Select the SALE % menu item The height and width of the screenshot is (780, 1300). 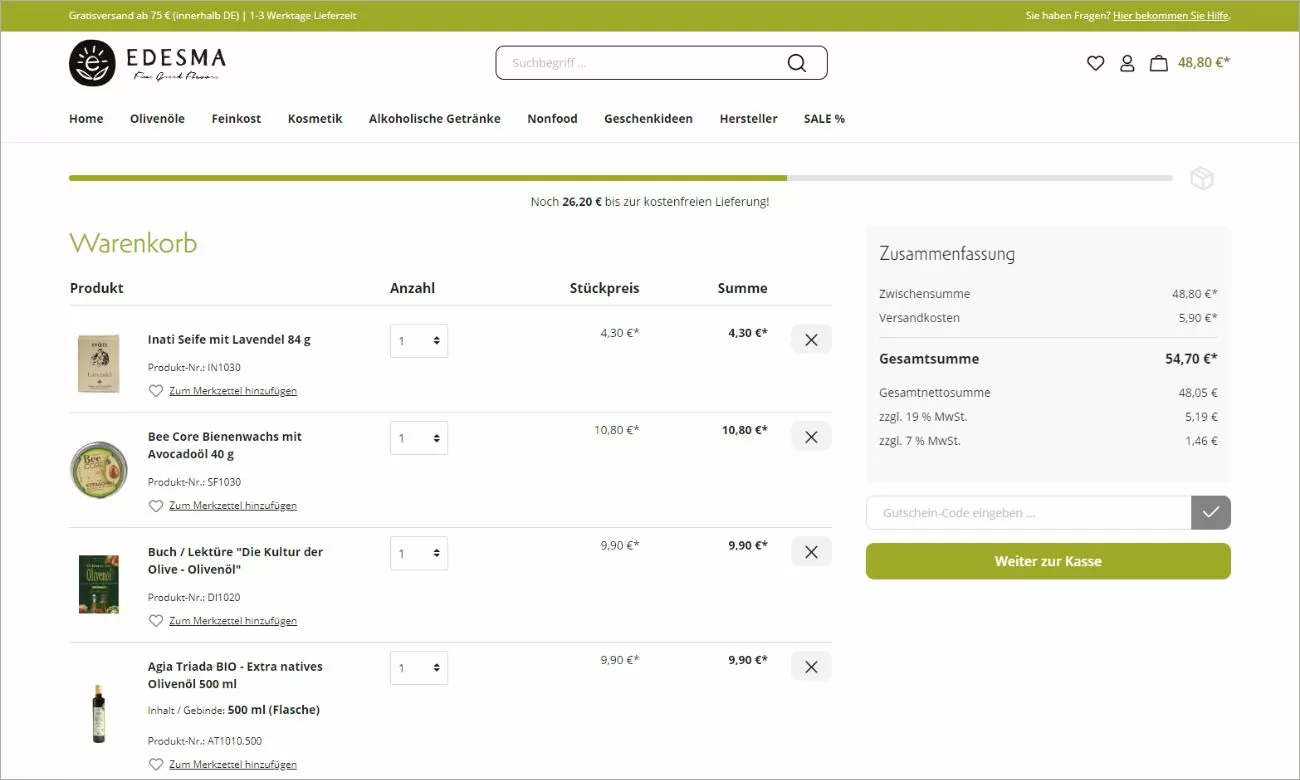[x=824, y=118]
